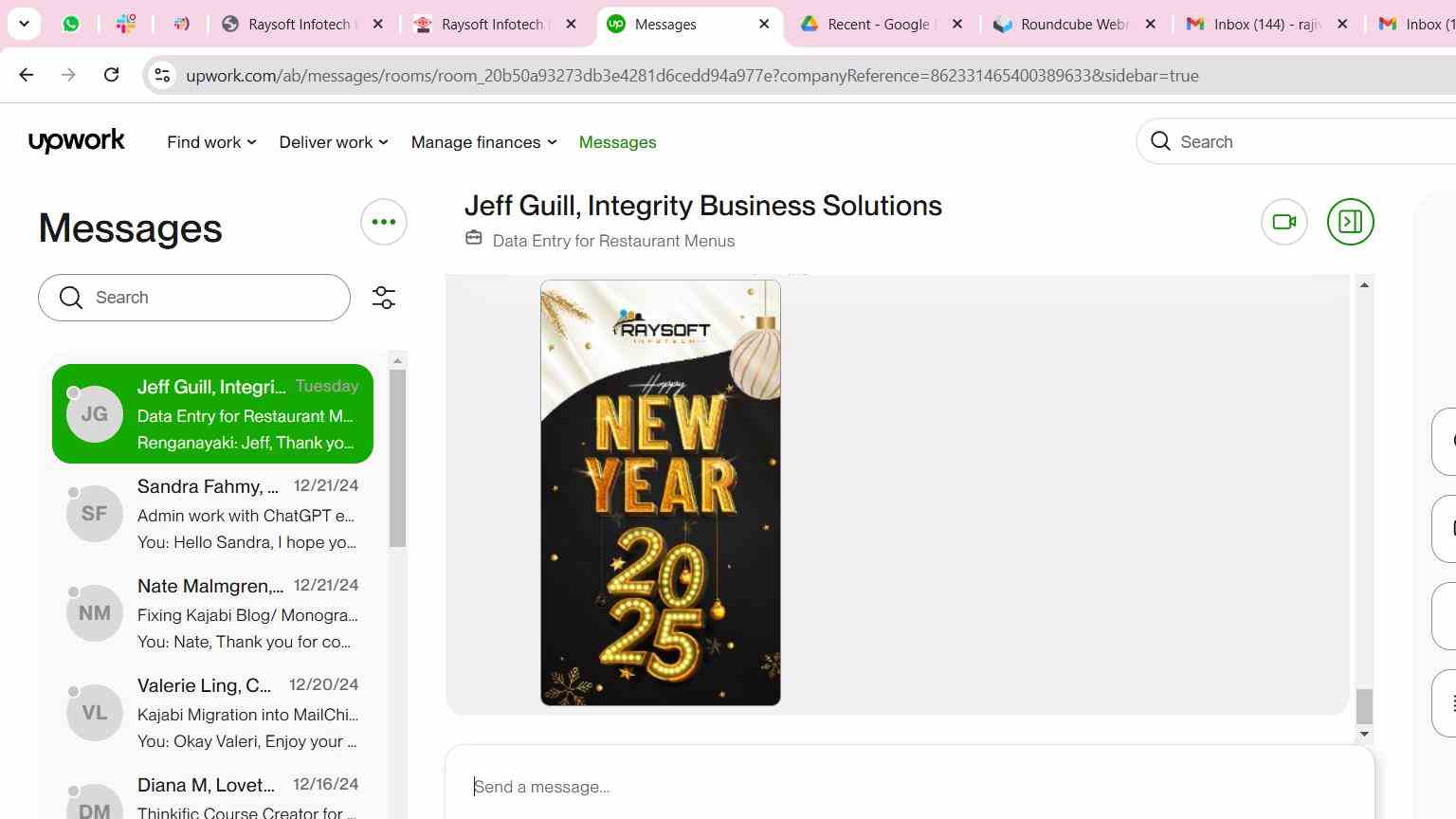Image resolution: width=1456 pixels, height=819 pixels.
Task: Toggle the chat sidebar panel icon
Action: click(x=1350, y=222)
